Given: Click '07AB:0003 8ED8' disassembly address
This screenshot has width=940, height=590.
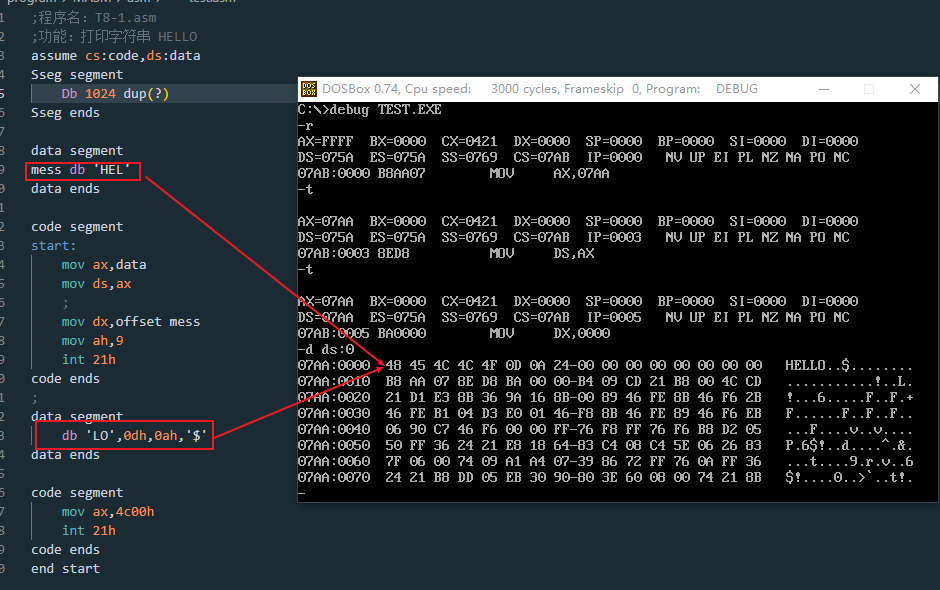Looking at the screenshot, I should (354, 254).
